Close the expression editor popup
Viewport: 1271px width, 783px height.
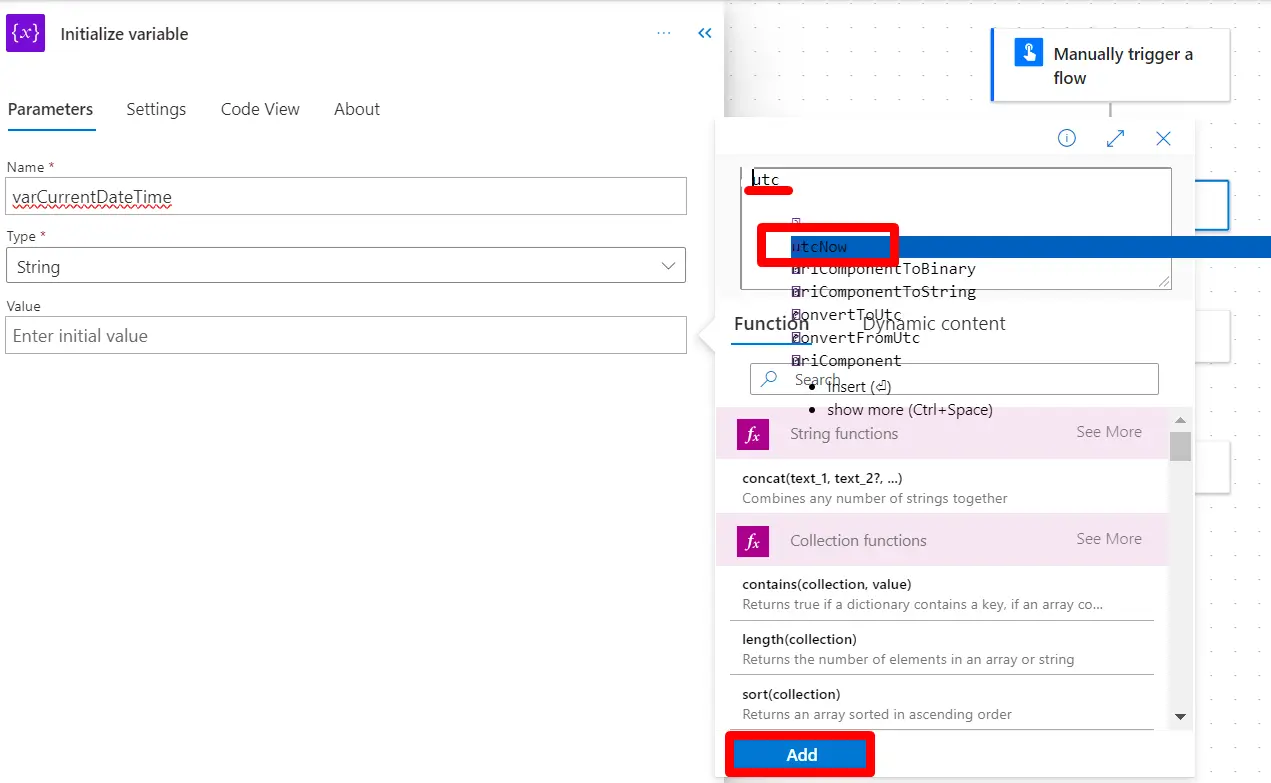[x=1163, y=139]
